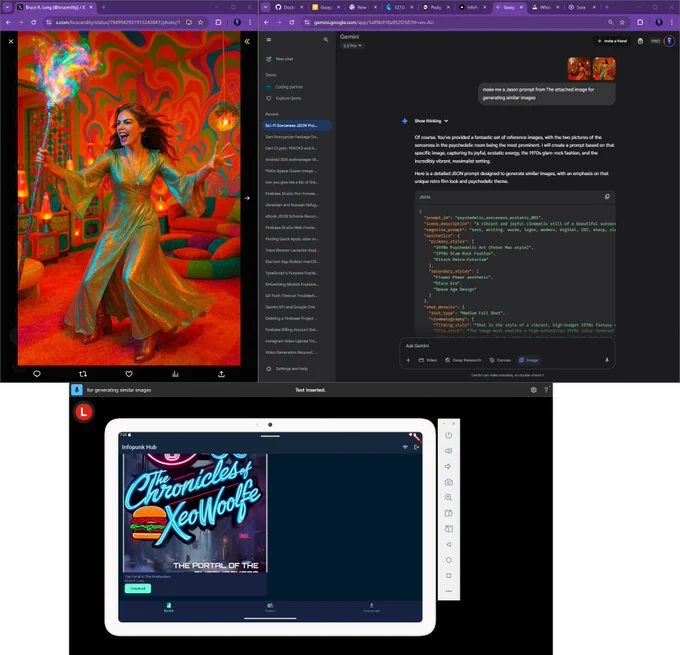Lower emulator volume
This screenshot has width=680, height=655.
[448, 466]
